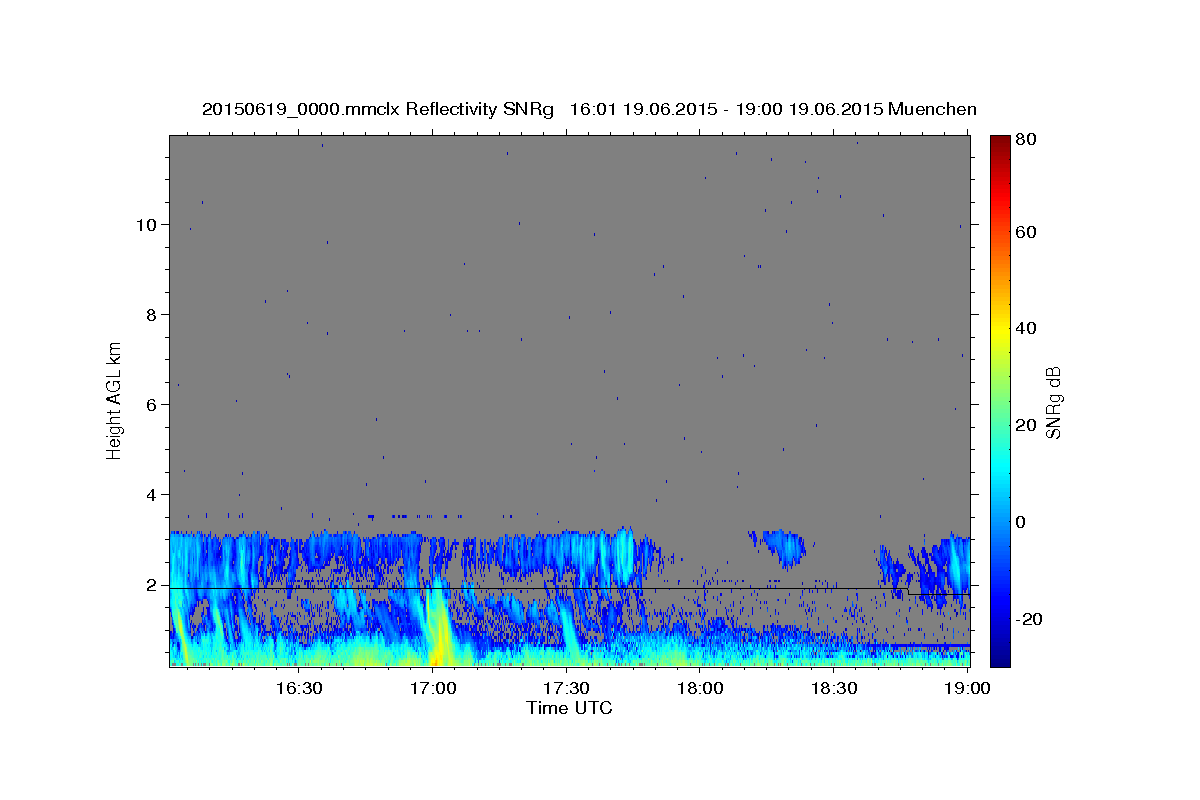Click the height tick label 10
This screenshot has width=1200, height=800.
[x=147, y=224]
